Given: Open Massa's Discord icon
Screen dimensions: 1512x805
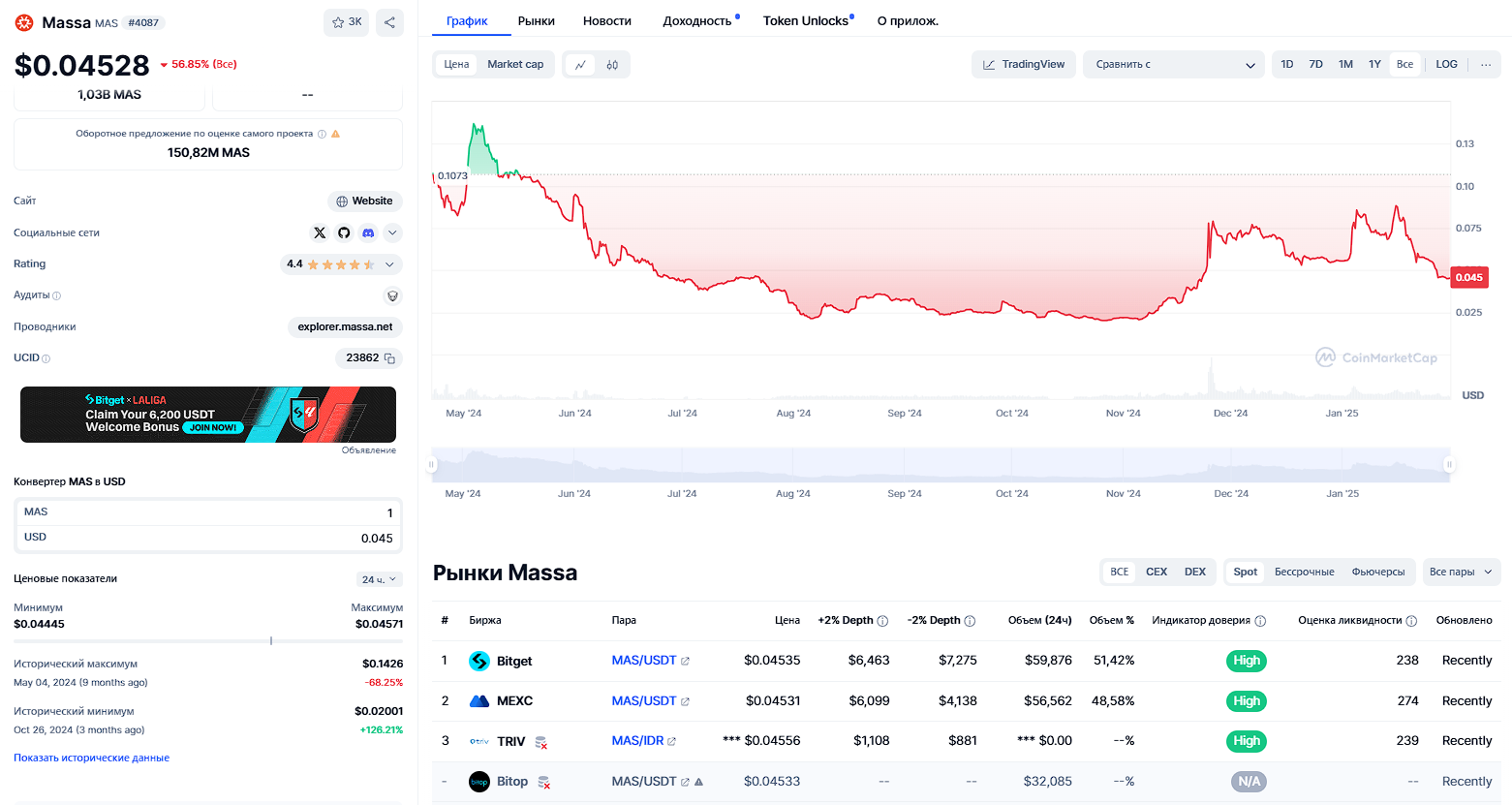Looking at the screenshot, I should (x=368, y=232).
